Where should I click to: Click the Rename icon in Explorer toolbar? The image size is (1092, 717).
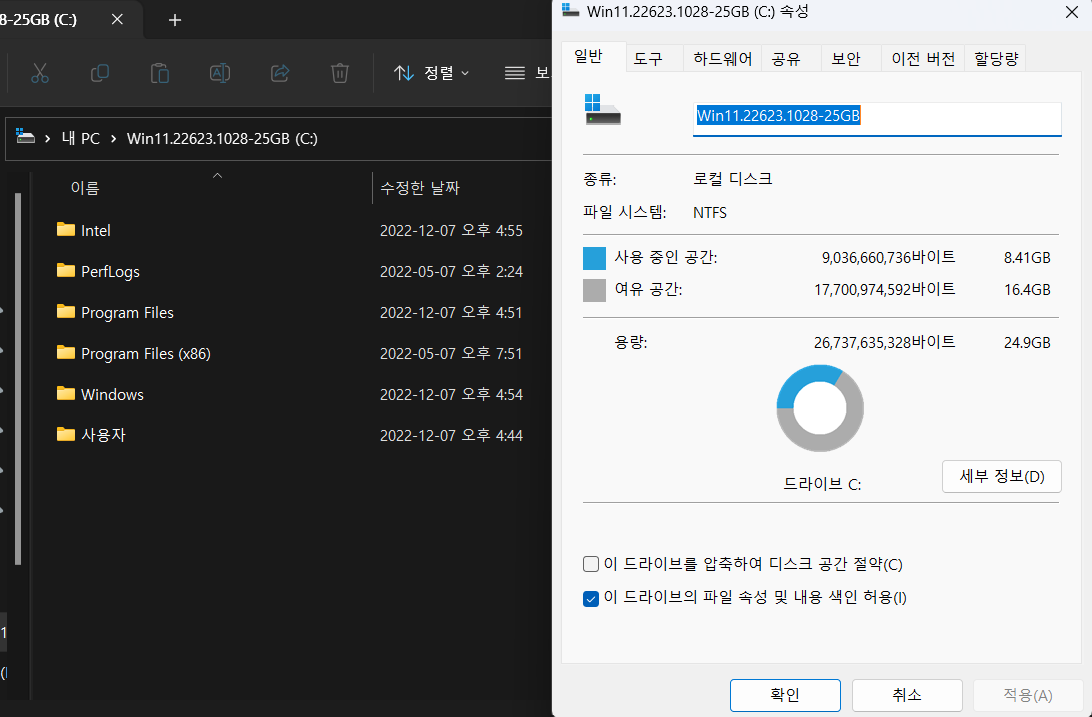point(219,73)
